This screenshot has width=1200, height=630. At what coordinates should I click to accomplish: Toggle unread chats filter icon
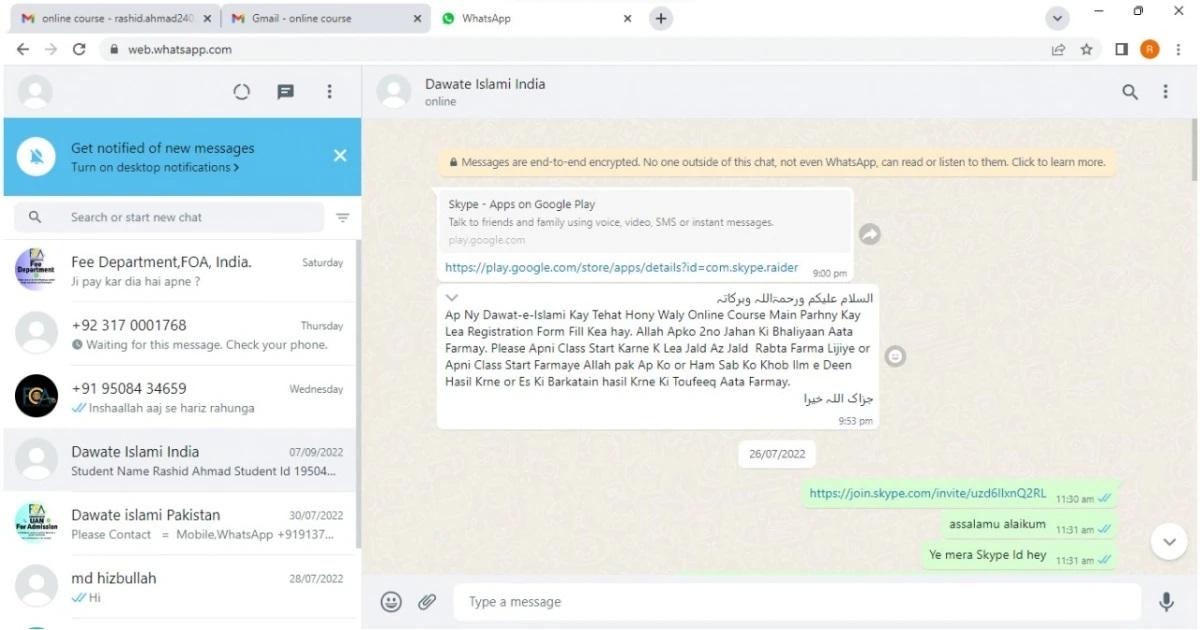pos(343,218)
